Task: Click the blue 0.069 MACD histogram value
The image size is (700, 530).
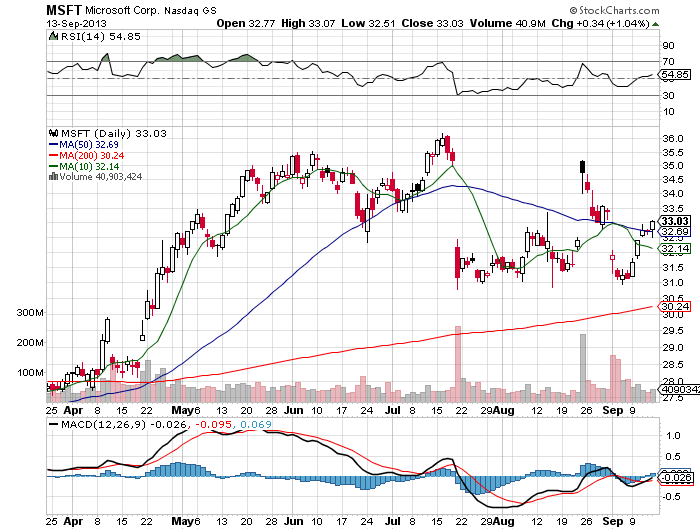Action: 256,424
